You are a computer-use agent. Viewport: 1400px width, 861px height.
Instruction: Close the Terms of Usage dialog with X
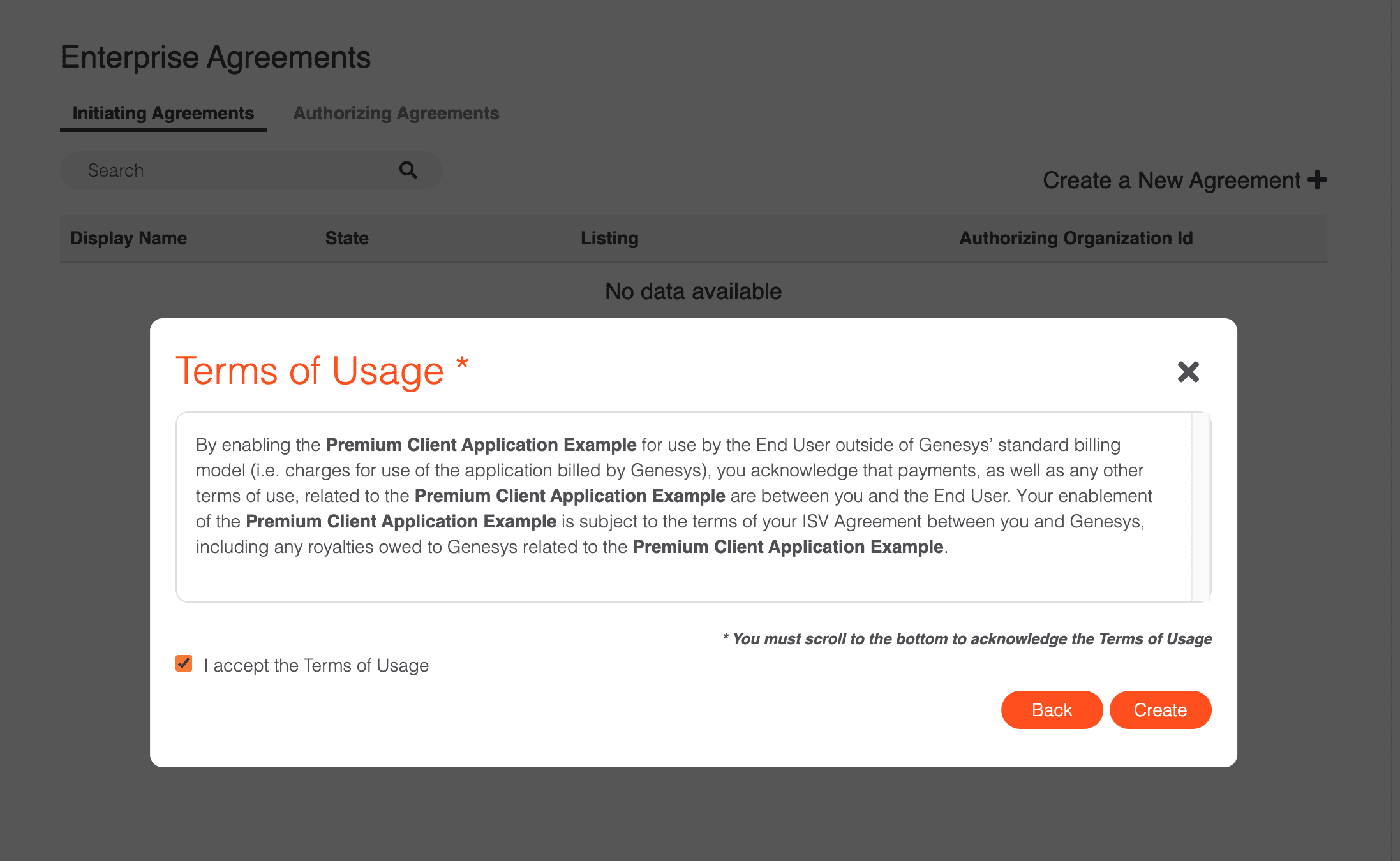[x=1188, y=372]
